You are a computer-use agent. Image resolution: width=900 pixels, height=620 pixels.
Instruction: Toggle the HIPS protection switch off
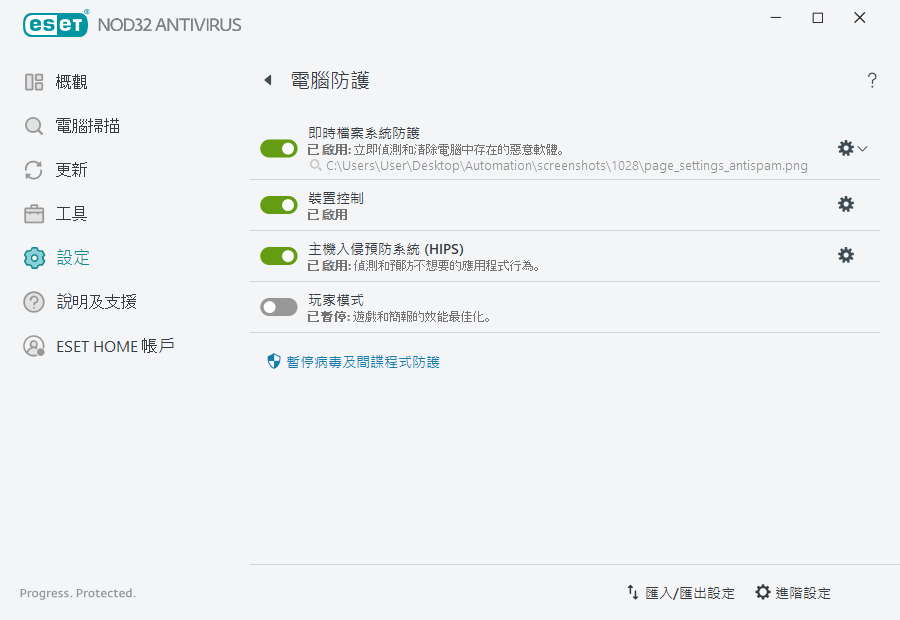(x=278, y=255)
